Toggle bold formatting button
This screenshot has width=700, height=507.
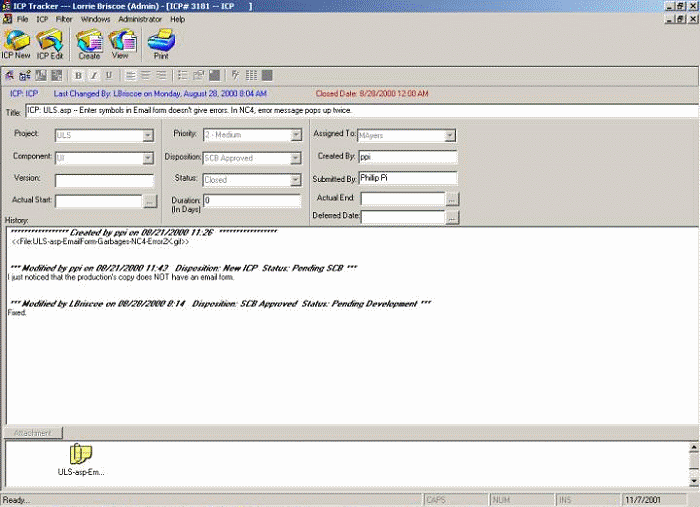[77, 75]
